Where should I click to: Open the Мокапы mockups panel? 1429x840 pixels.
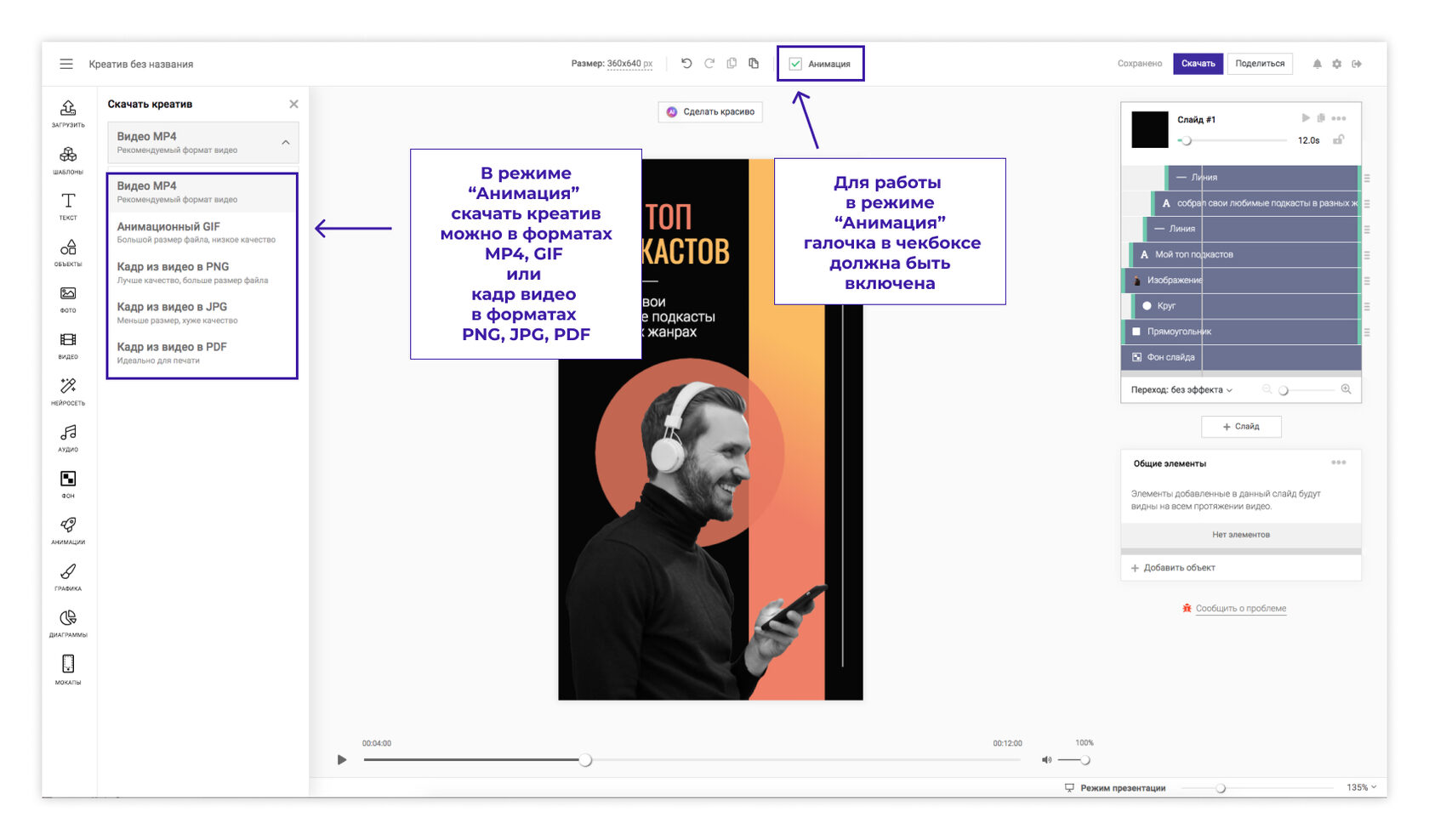tap(68, 669)
